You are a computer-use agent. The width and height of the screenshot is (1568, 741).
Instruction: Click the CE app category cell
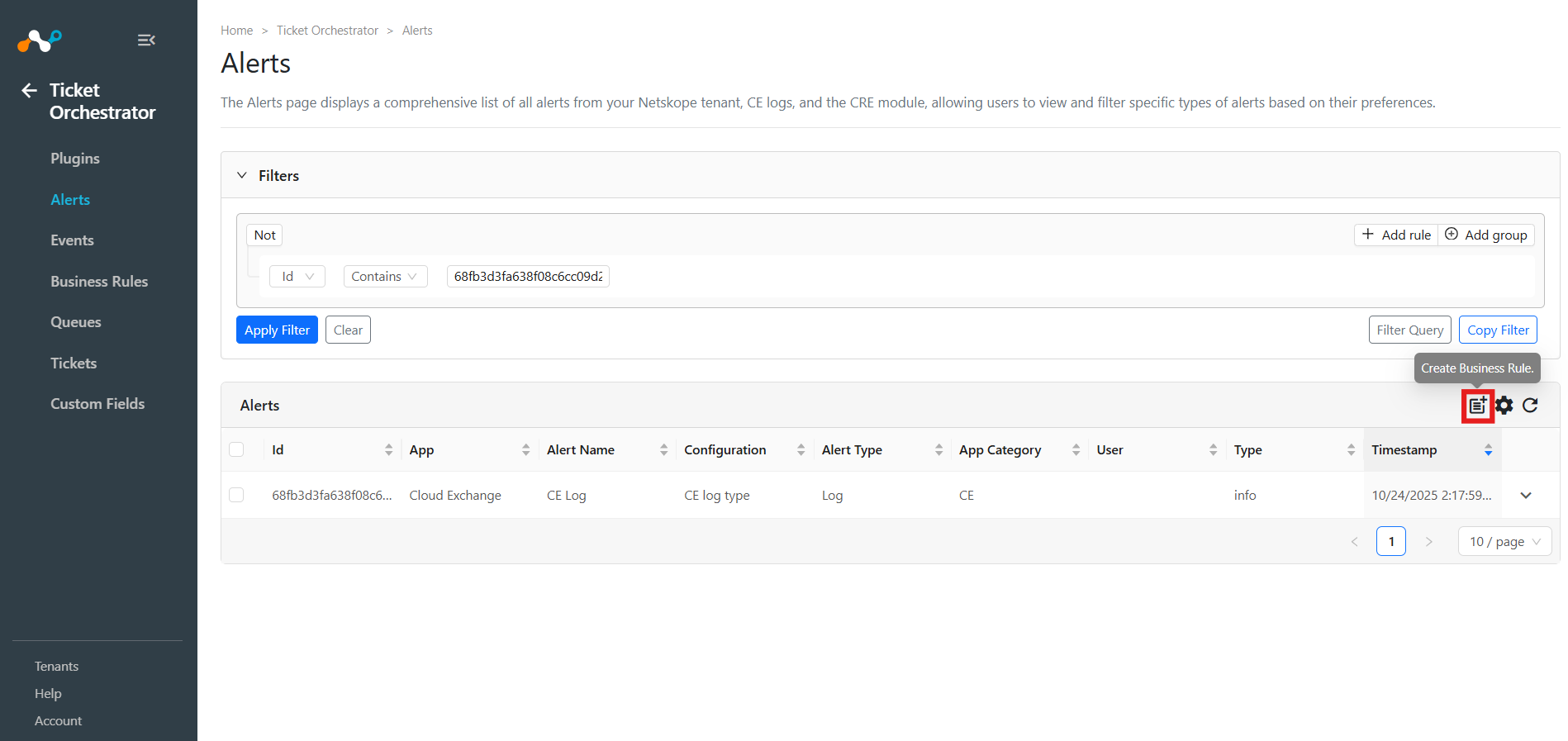[967, 496]
